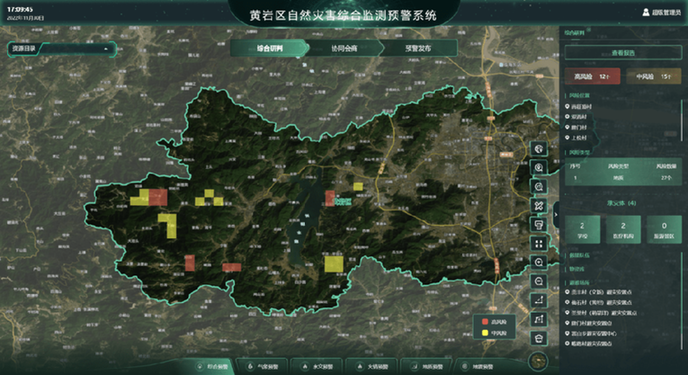Toggle the red 高风险 legend entry

pyautogui.click(x=494, y=322)
